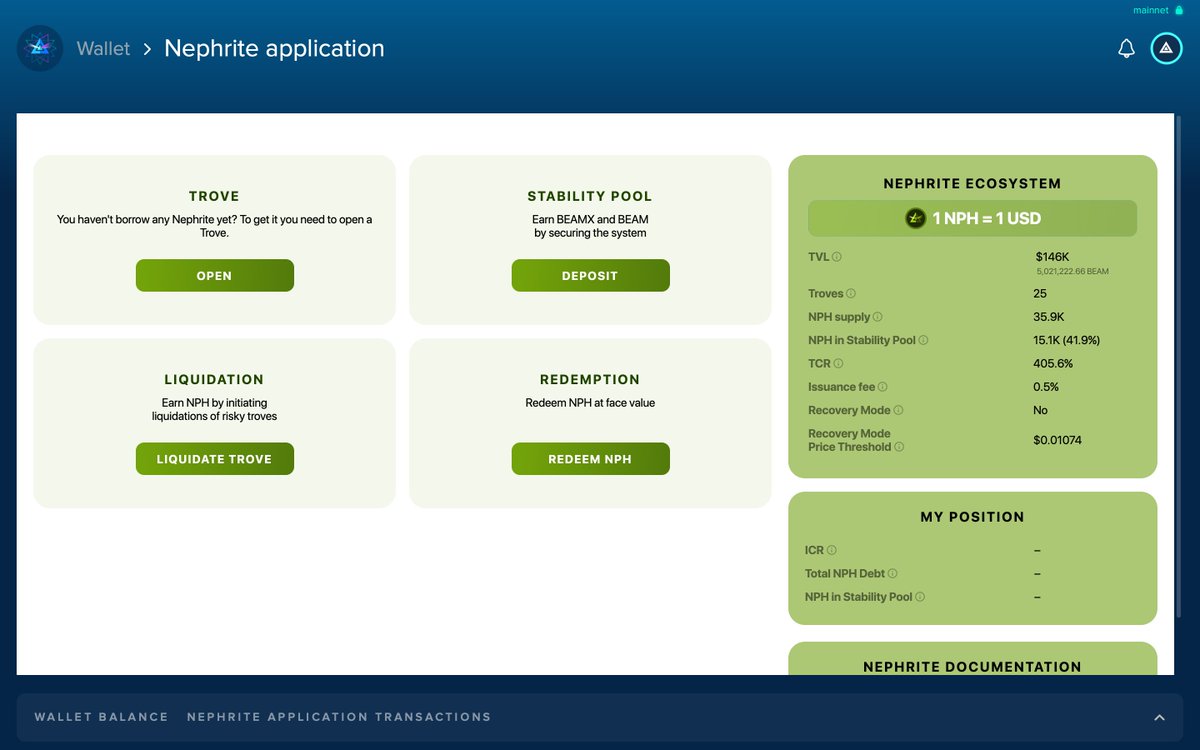This screenshot has height=750, width=1200.
Task: Click the Nephrite Documentation card heading
Action: point(972,667)
